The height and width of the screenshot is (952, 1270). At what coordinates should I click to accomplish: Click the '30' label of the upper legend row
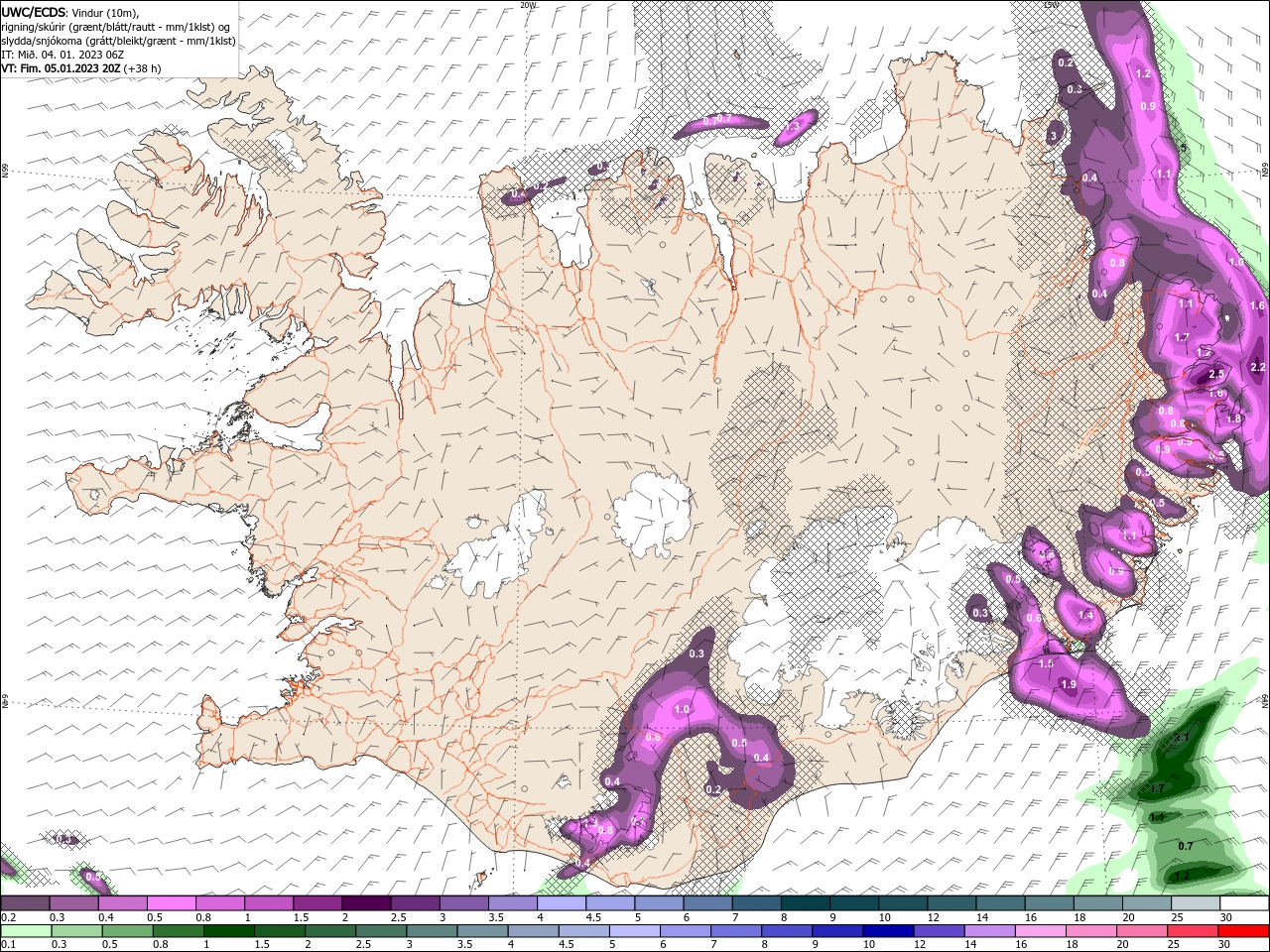[1226, 917]
